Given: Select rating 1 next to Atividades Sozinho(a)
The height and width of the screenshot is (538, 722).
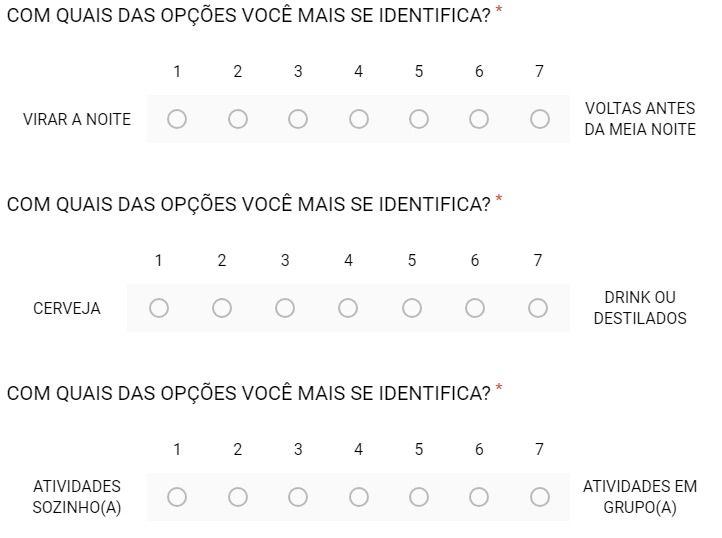Looking at the screenshot, I should point(177,497).
